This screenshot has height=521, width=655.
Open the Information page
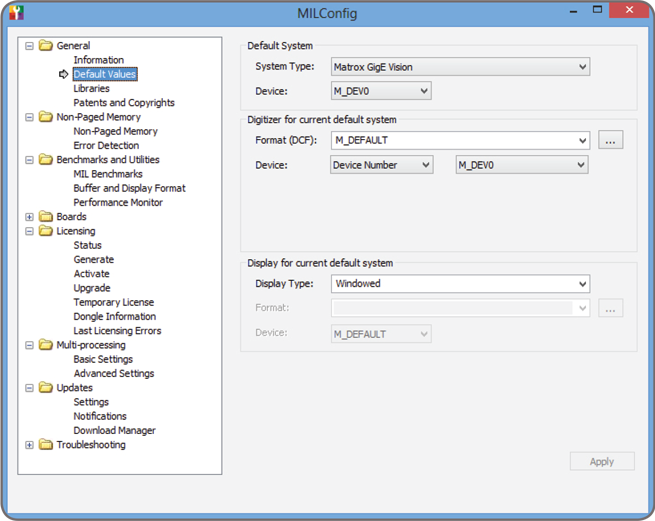pos(99,60)
